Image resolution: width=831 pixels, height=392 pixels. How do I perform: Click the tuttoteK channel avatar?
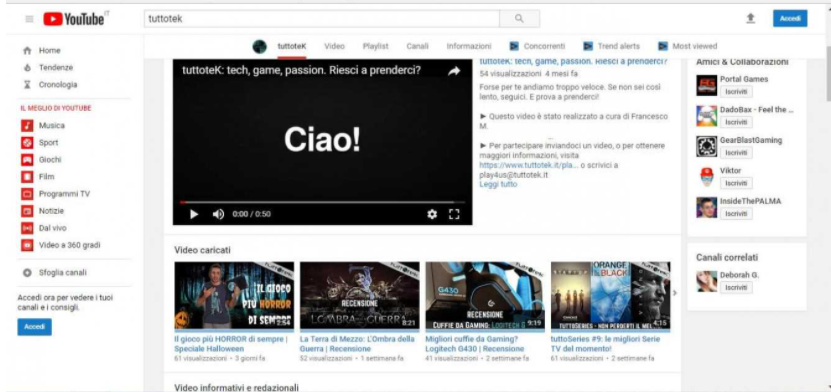tap(260, 47)
